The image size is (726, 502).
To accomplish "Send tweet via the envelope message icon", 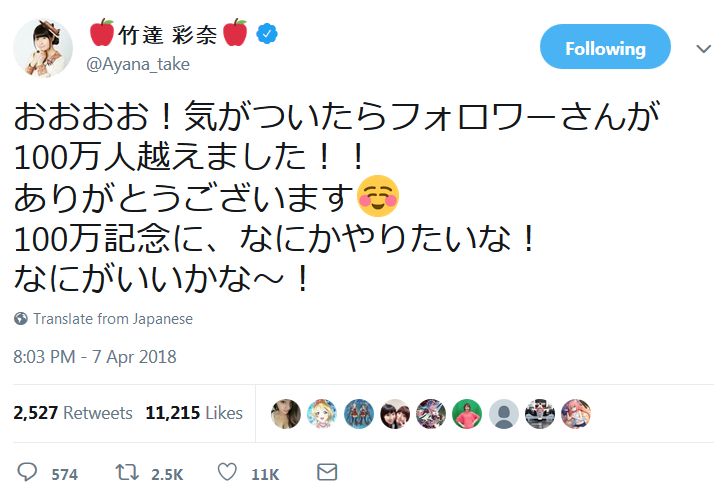I will click(x=326, y=472).
